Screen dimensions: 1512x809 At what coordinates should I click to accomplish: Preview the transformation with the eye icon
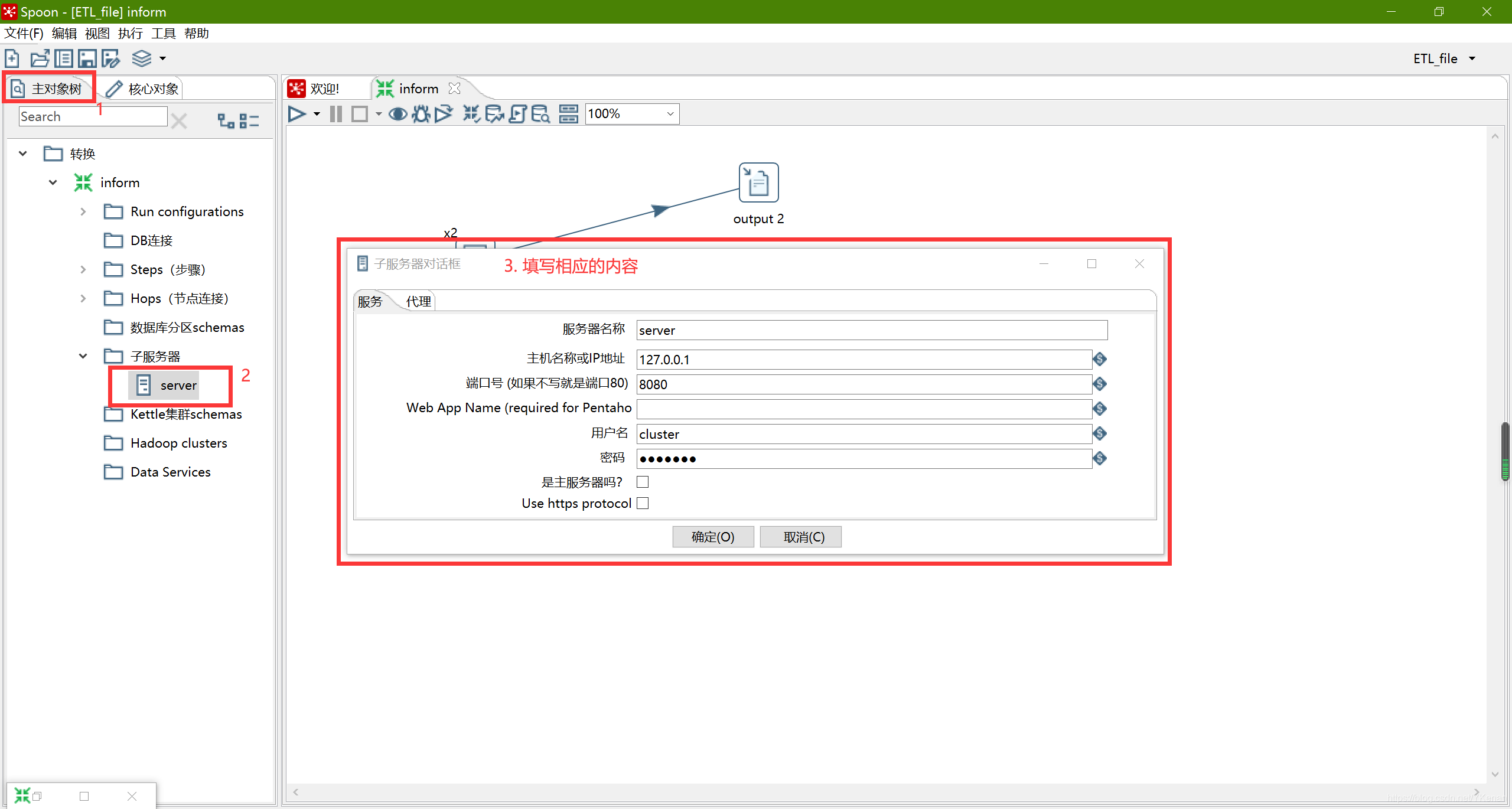(x=397, y=114)
